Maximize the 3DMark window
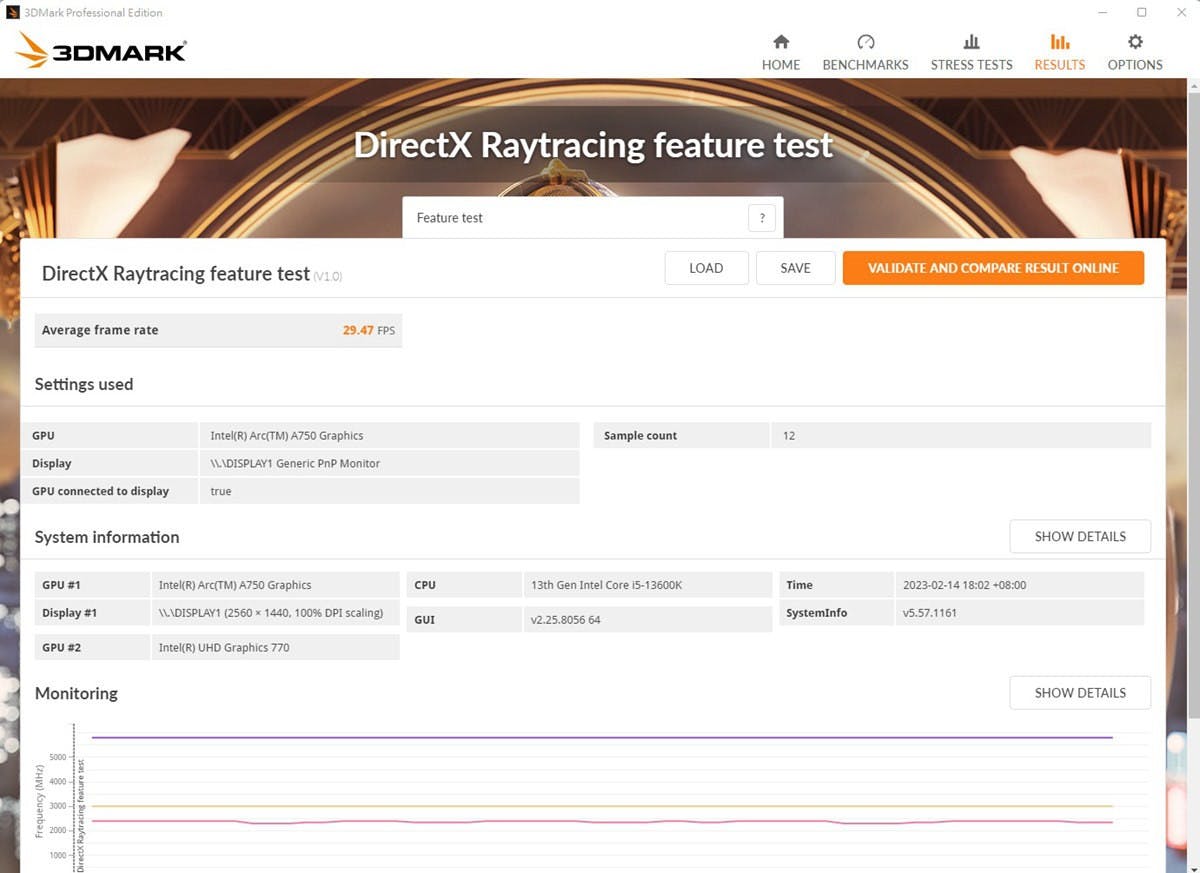The height and width of the screenshot is (873, 1200). (1142, 13)
